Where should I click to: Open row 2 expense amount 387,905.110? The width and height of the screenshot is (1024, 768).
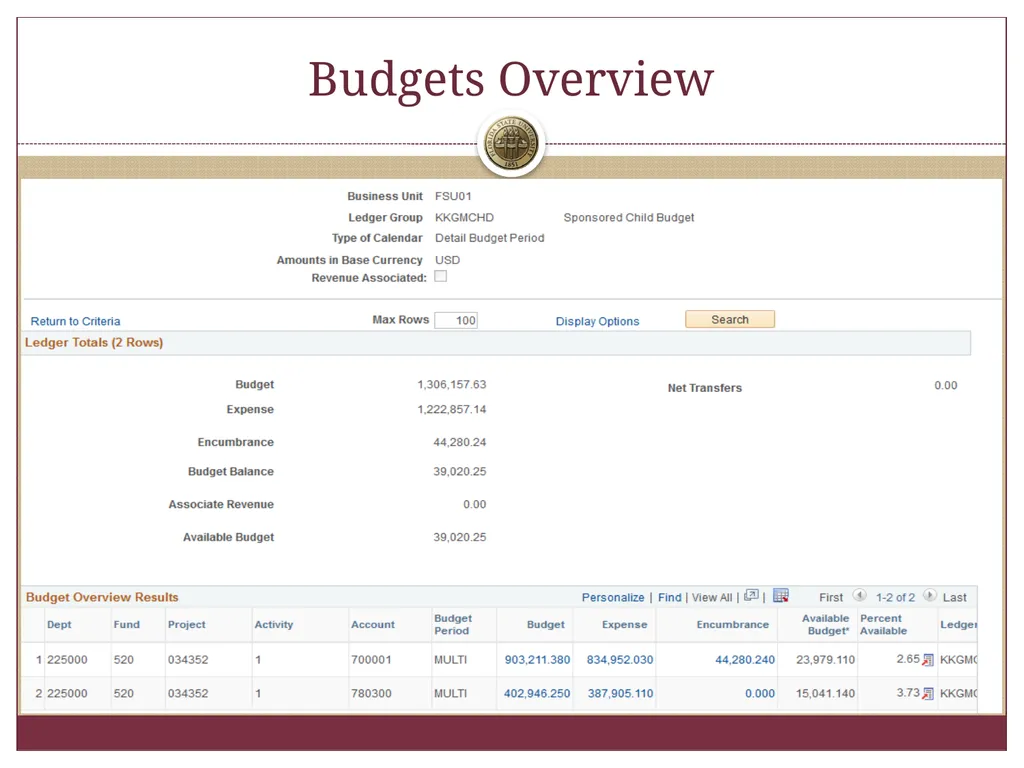click(620, 694)
